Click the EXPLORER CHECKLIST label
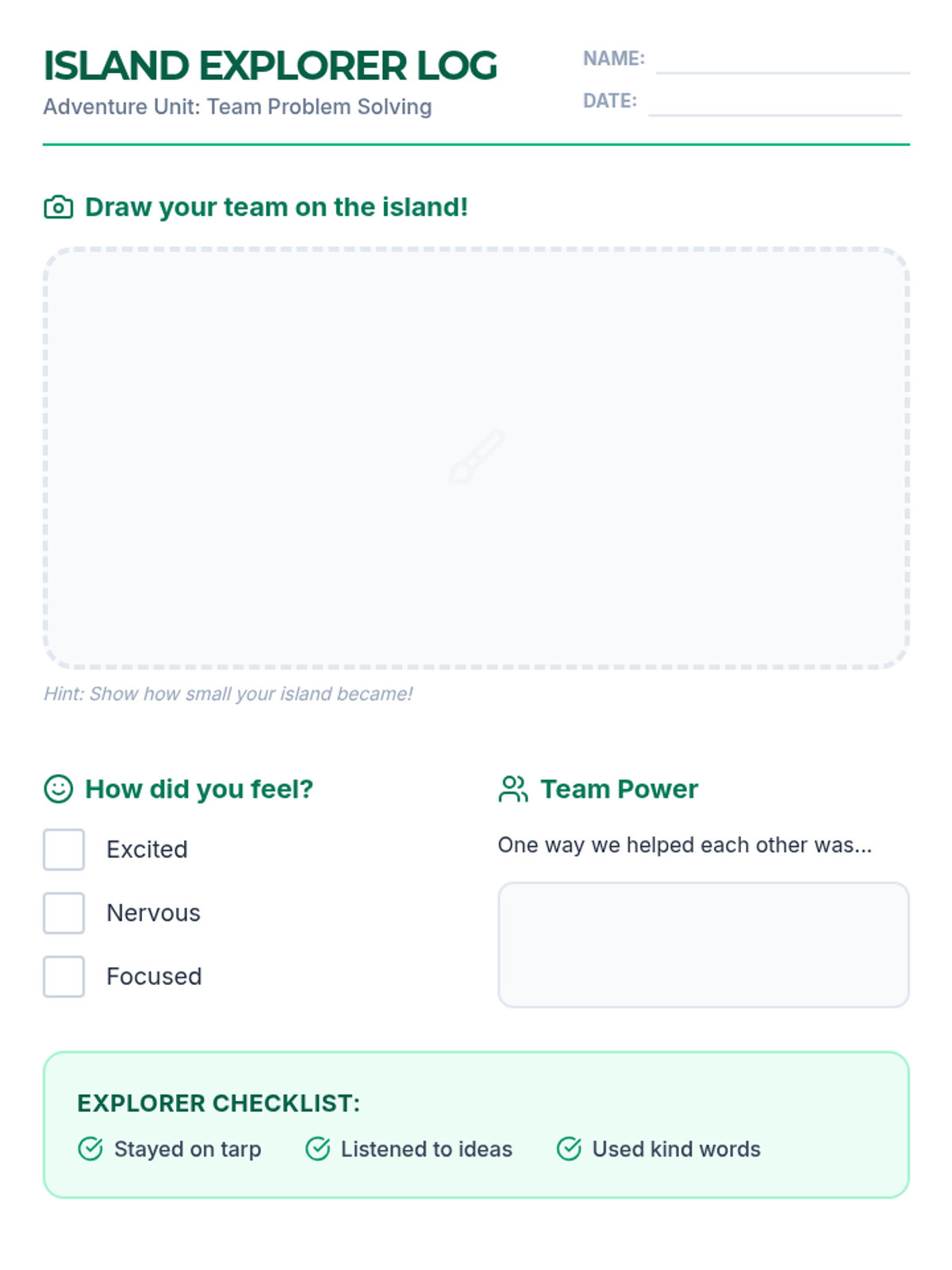Viewport: 952px width, 1270px height. click(x=218, y=1103)
